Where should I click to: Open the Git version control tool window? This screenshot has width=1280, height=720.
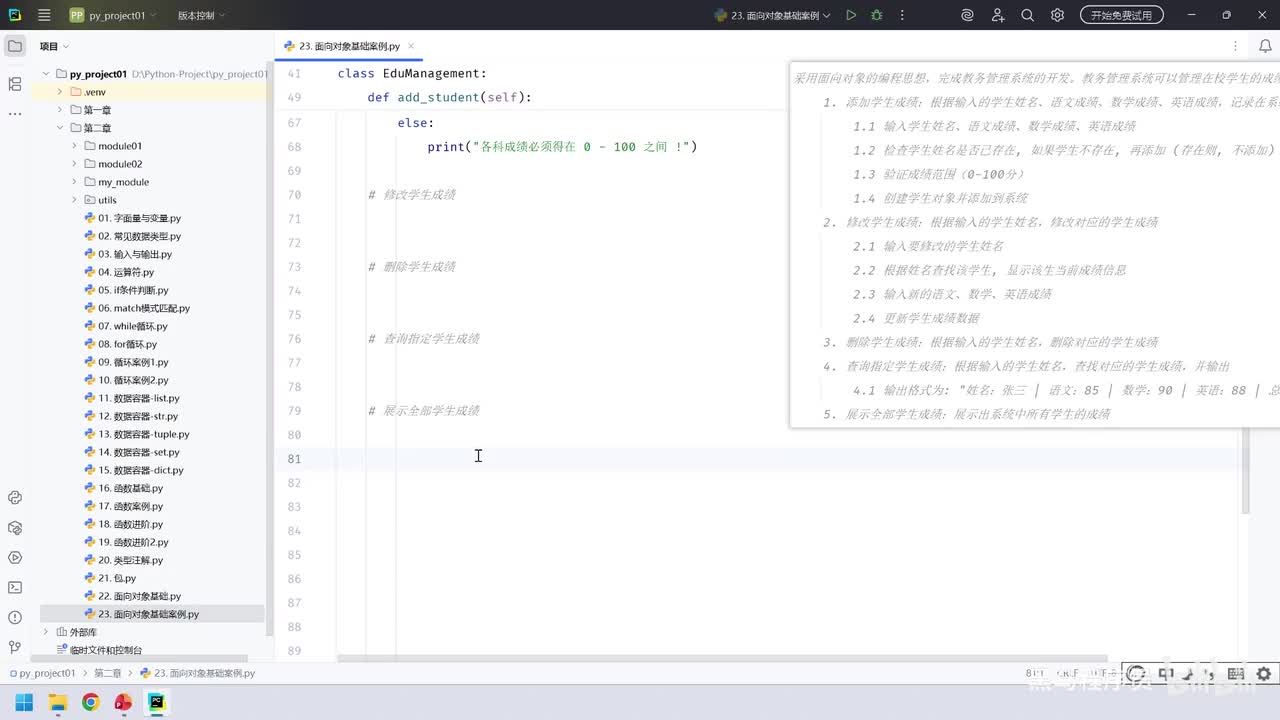point(14,647)
